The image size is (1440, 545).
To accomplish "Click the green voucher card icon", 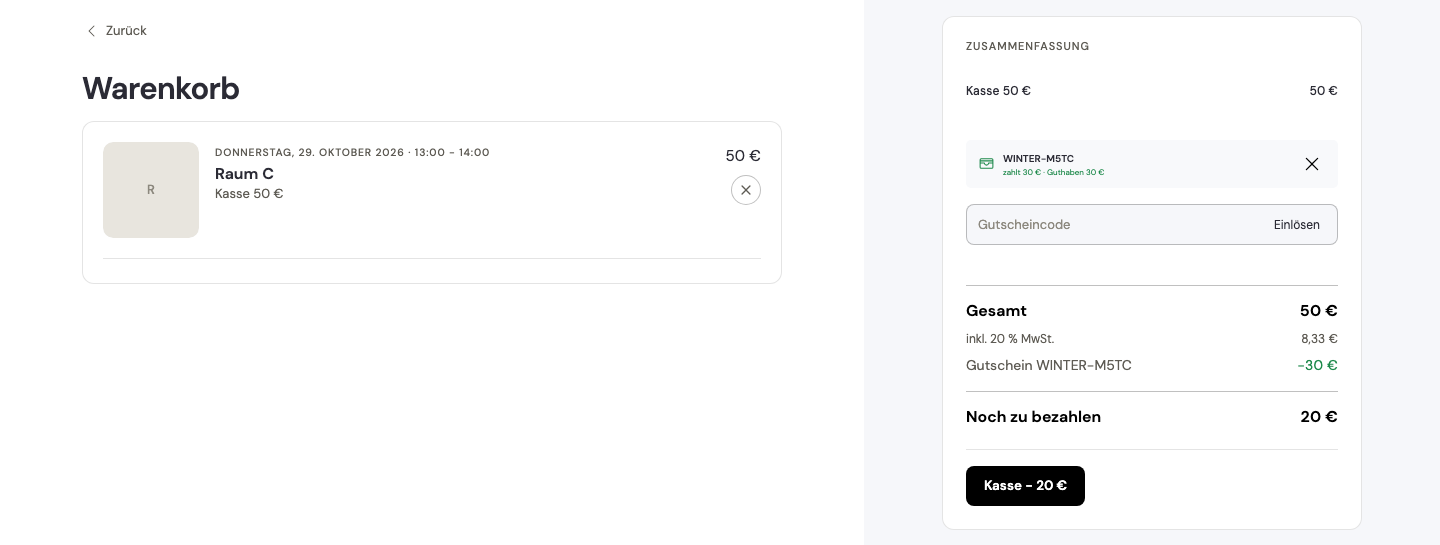I will (x=986, y=164).
